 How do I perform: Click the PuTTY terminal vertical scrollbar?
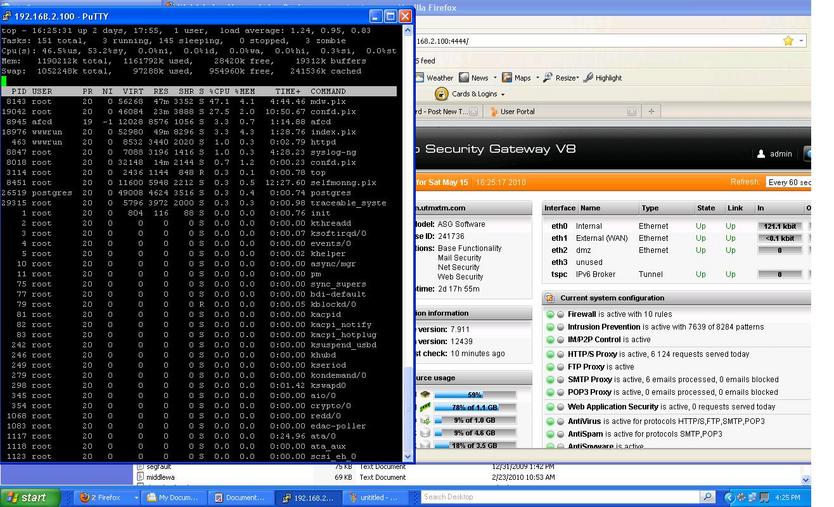[408, 243]
